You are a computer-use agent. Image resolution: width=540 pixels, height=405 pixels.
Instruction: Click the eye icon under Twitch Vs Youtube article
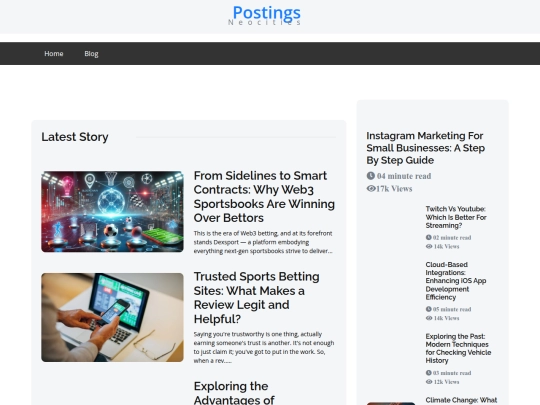coord(429,247)
